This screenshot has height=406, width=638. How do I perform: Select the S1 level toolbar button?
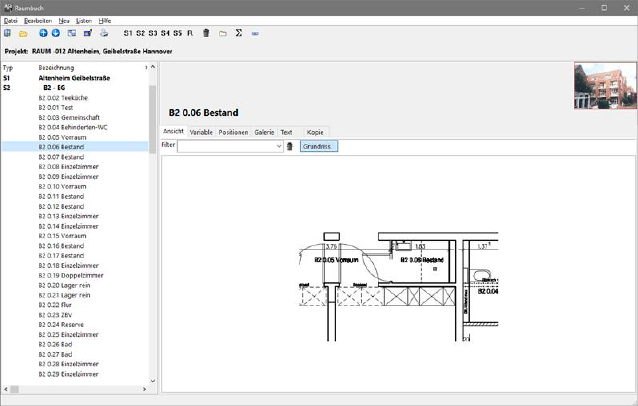(129, 33)
